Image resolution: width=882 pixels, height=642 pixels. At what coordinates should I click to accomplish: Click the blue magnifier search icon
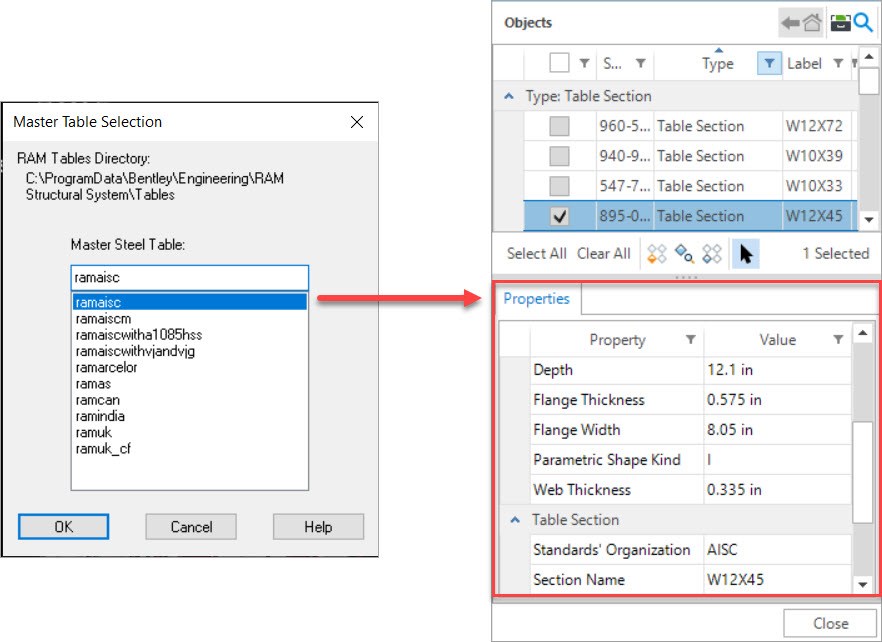pos(863,23)
